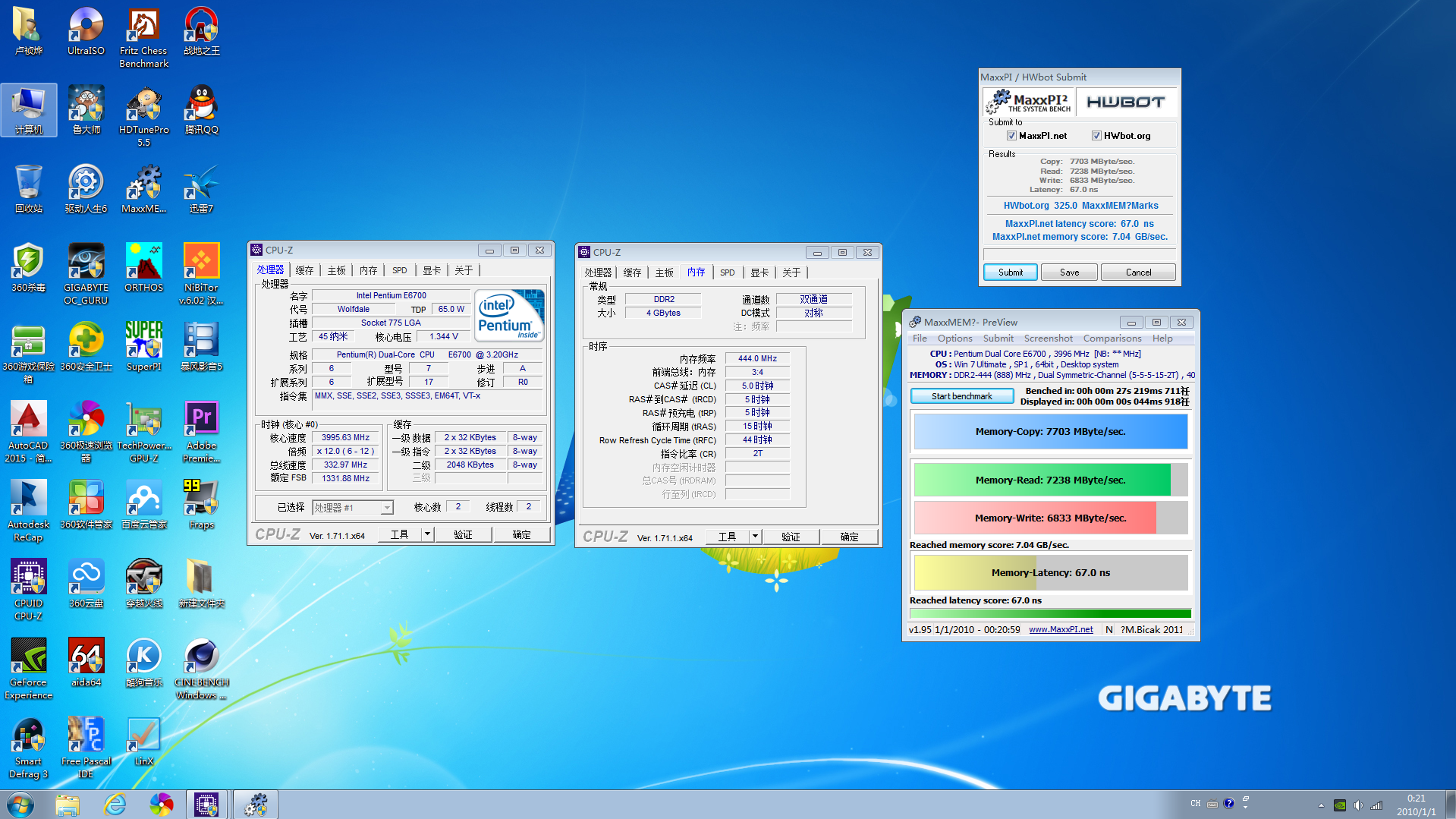Open the Windows Start button
The height and width of the screenshot is (819, 1456).
[20, 805]
